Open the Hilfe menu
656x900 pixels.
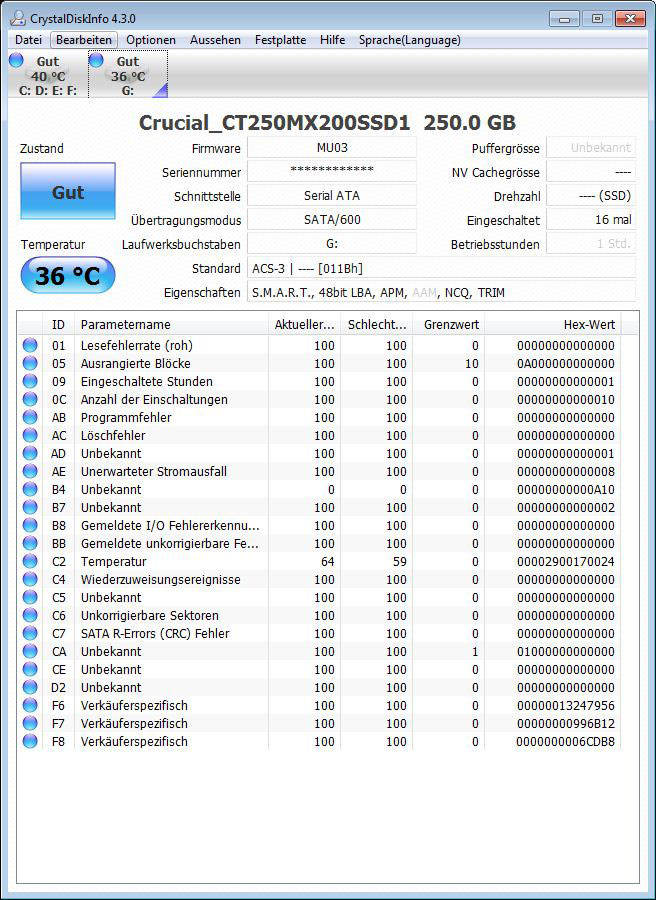[332, 40]
